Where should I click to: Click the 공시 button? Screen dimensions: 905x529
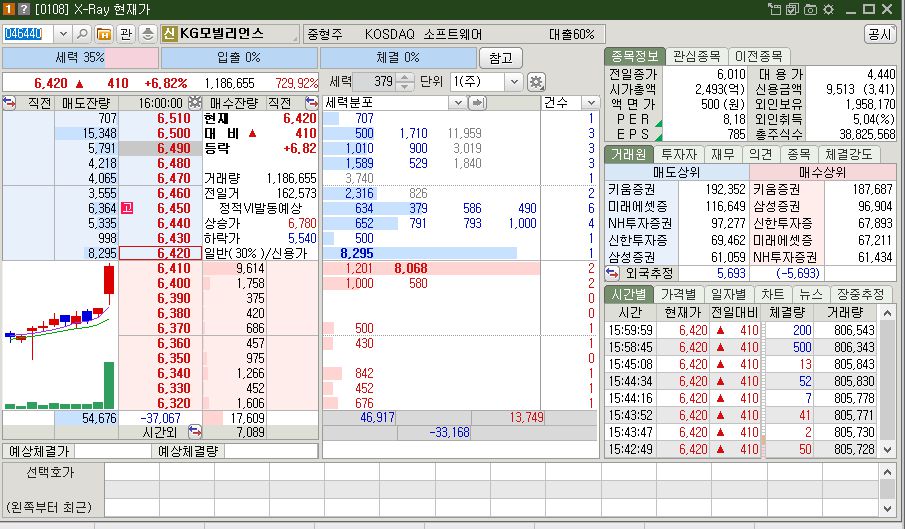pyautogui.click(x=880, y=34)
